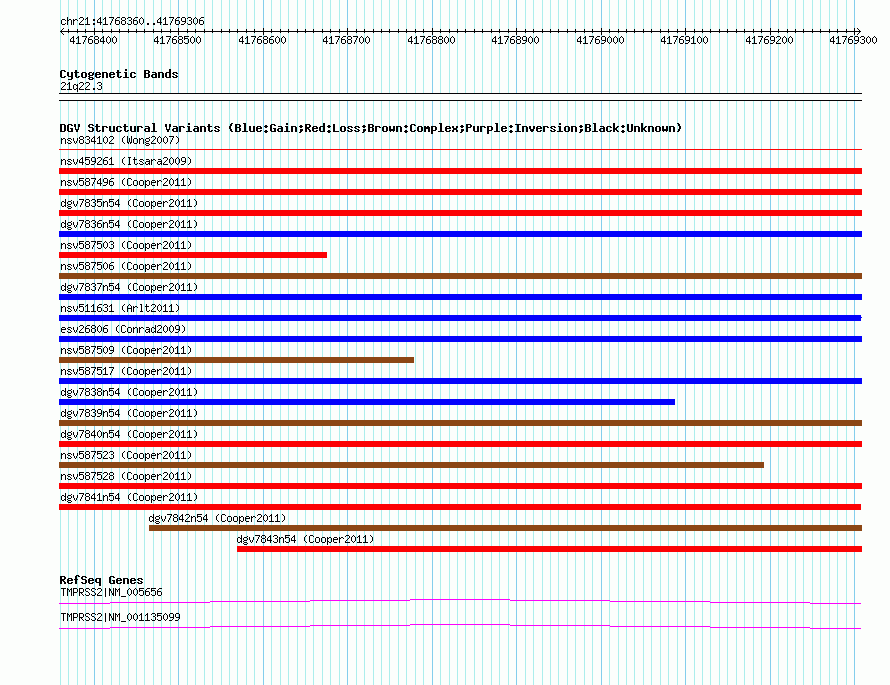Image resolution: width=890 pixels, height=685 pixels.
Task: Select the blue dgv7838n54 gain bar
Action: coord(367,402)
